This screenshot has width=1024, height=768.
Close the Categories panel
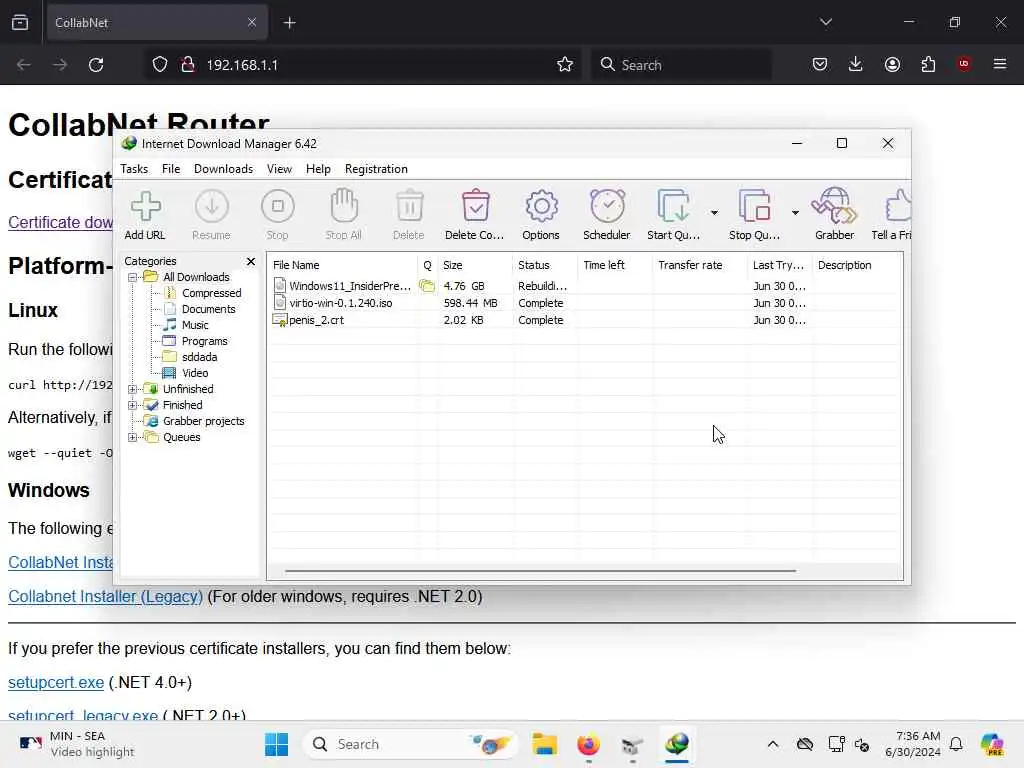(251, 261)
